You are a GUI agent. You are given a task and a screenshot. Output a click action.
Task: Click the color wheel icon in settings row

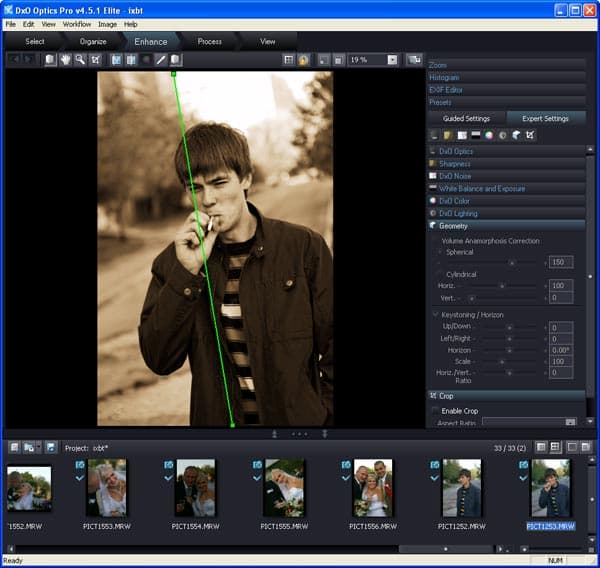coord(489,135)
